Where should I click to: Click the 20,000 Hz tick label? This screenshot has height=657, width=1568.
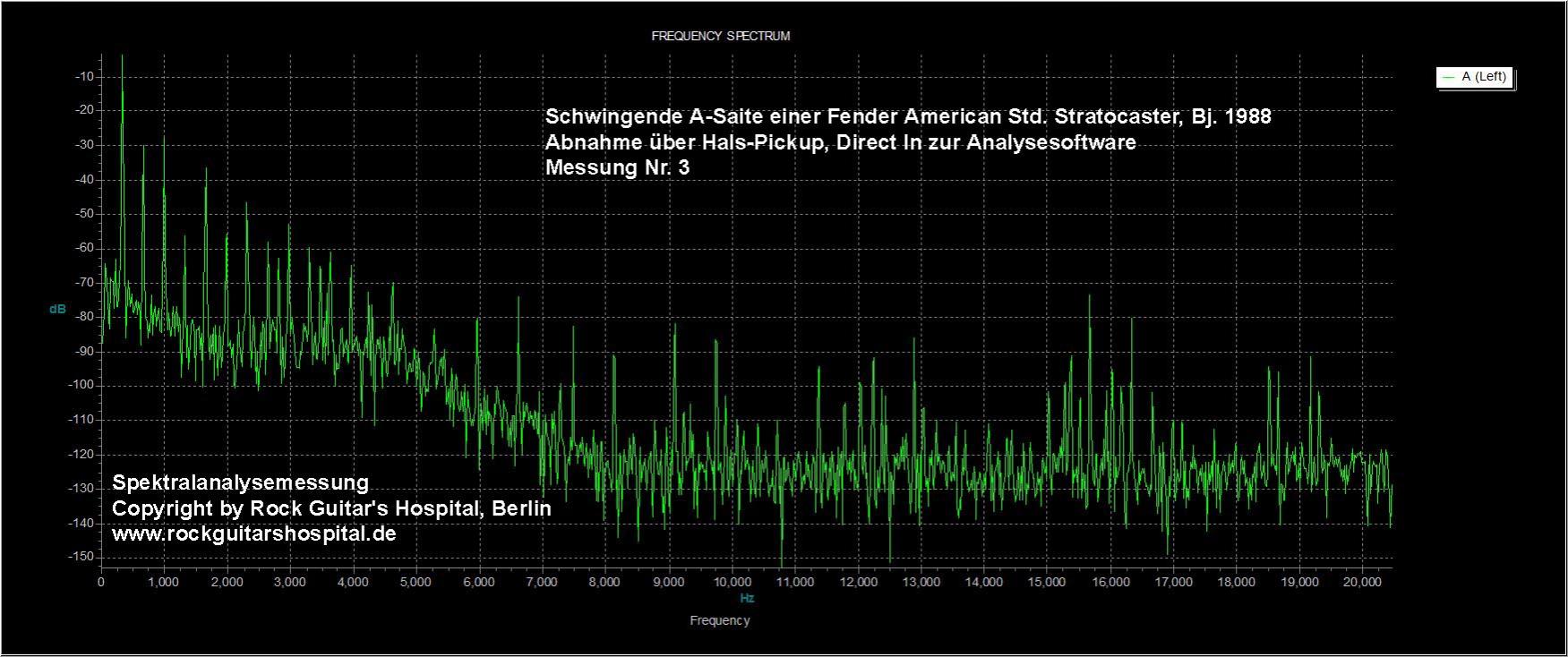(1362, 582)
